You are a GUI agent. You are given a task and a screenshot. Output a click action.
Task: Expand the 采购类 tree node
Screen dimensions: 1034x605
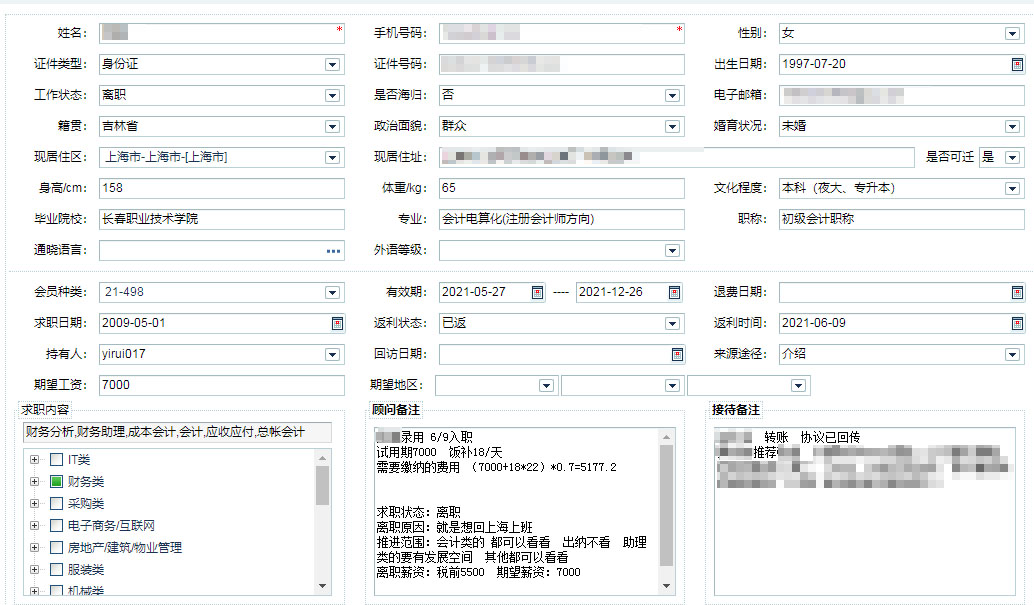pos(34,503)
